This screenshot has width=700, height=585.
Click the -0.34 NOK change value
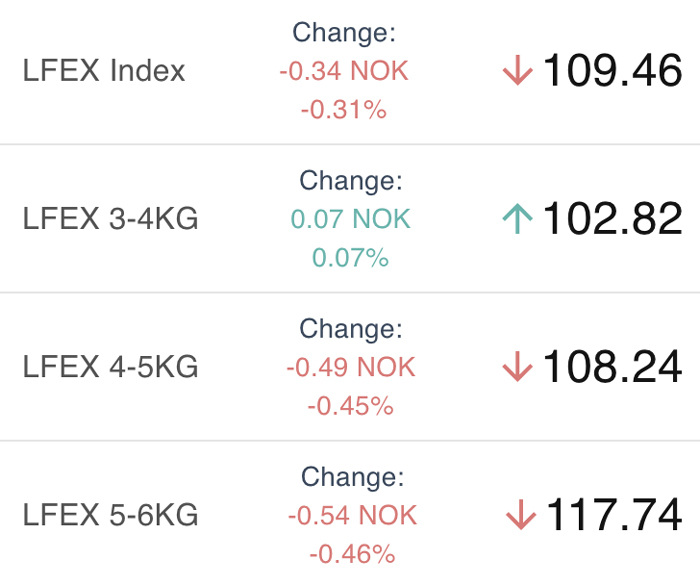[x=344, y=71]
